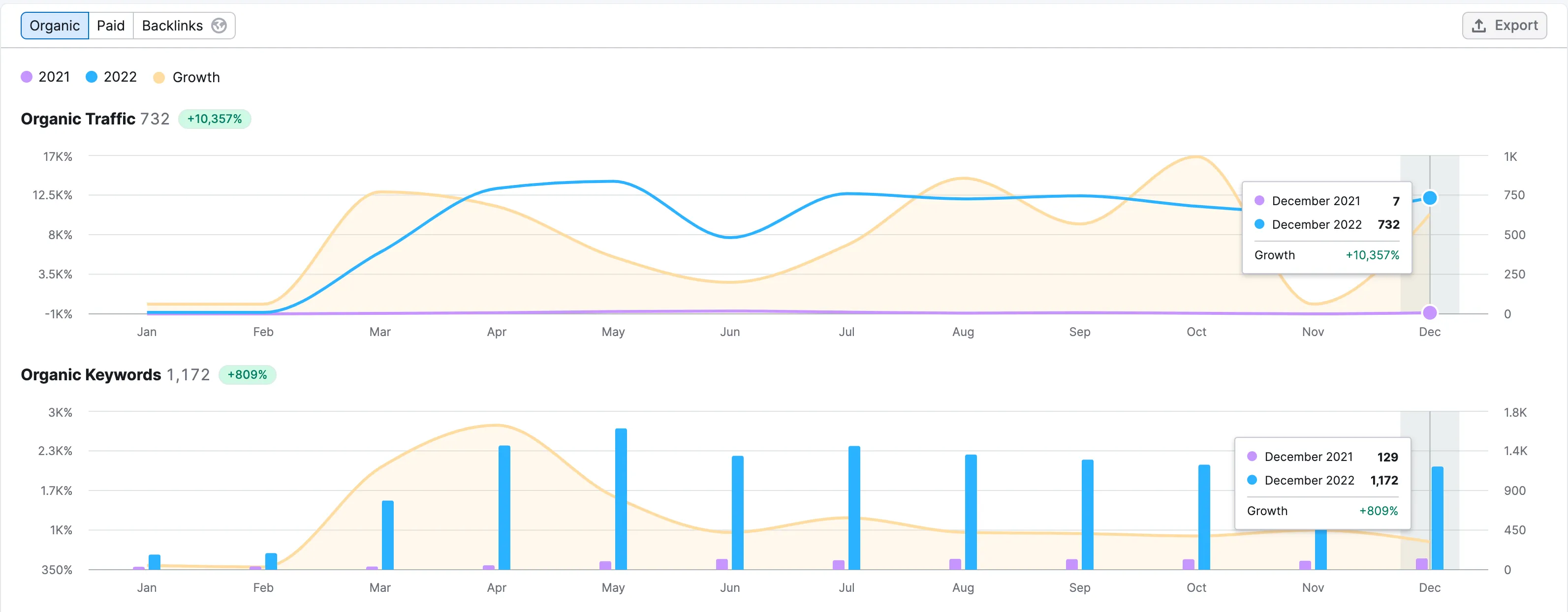This screenshot has width=1568, height=612.
Task: Click the Organic Traffic heading
Action: tap(78, 119)
